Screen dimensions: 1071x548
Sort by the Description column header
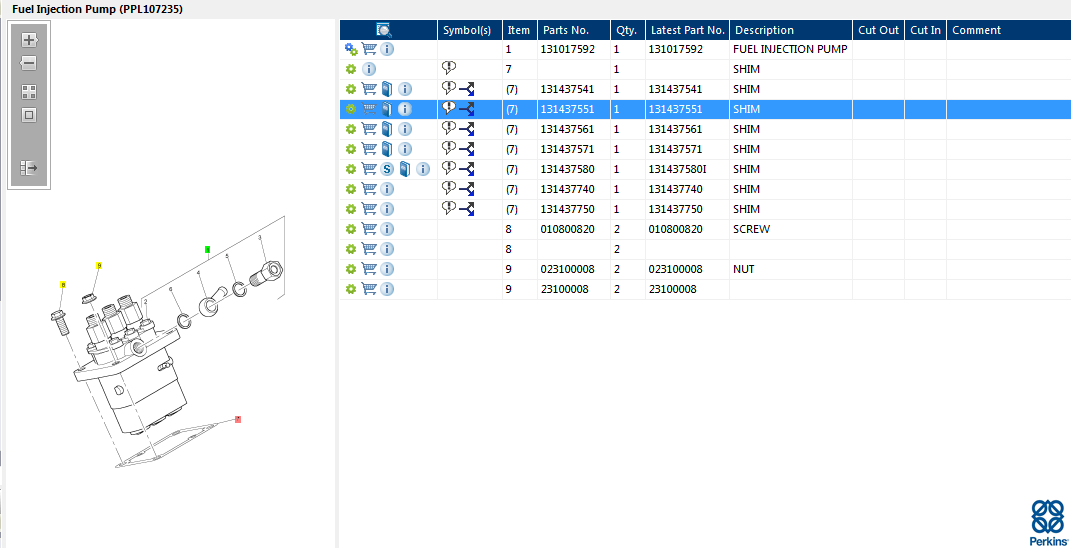pyautogui.click(x=791, y=30)
